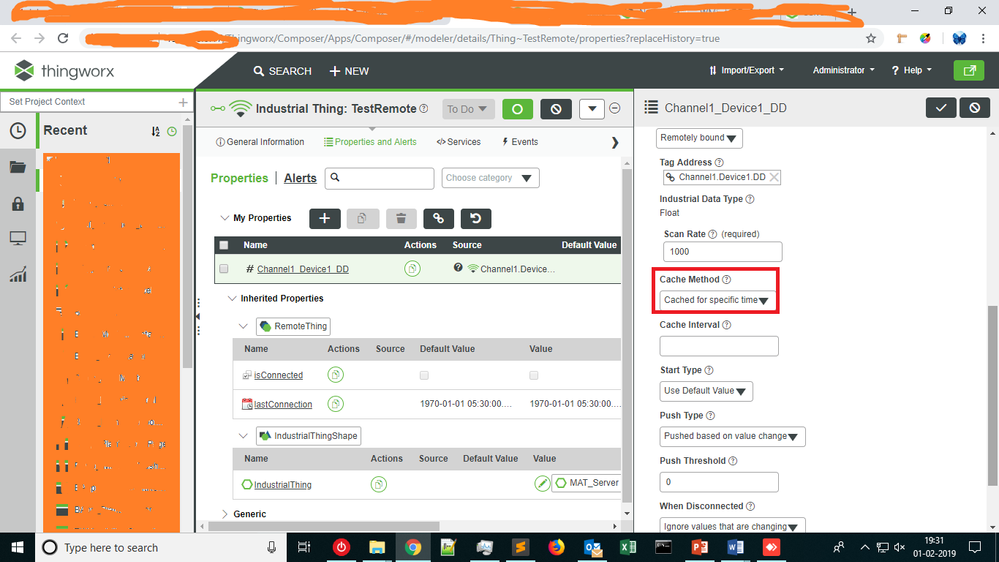Click SEARCH in the top bar
Screen dimensions: 999x562
282,71
